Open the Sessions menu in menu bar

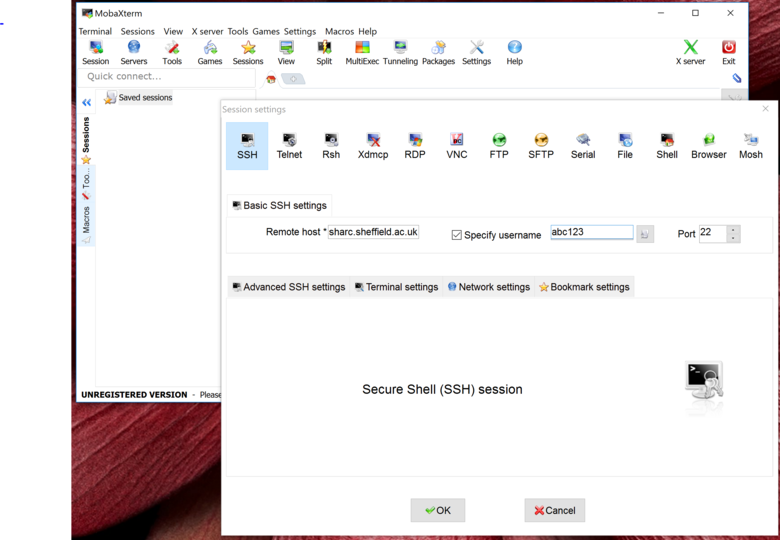coord(137,31)
